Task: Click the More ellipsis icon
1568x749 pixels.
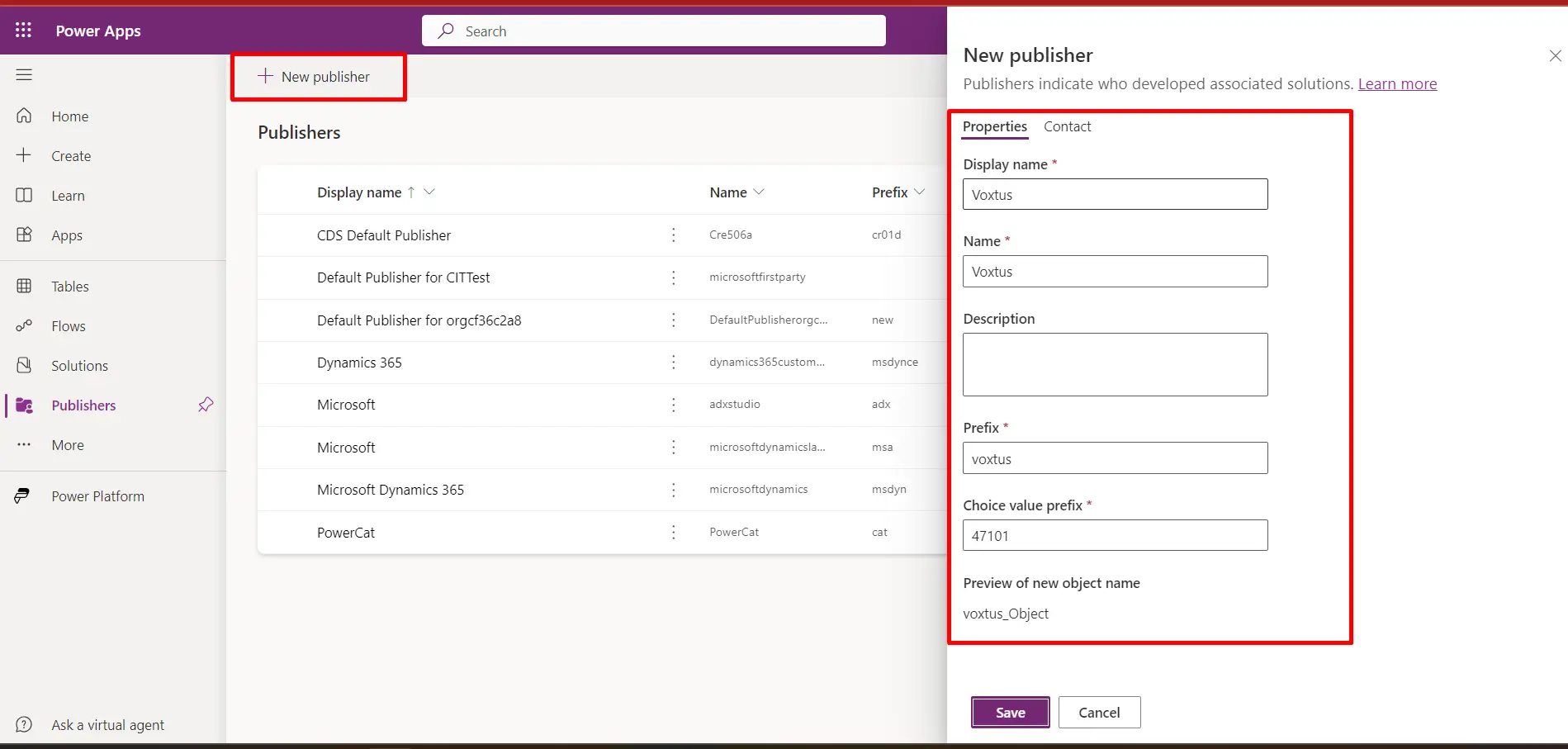Action: coord(24,444)
